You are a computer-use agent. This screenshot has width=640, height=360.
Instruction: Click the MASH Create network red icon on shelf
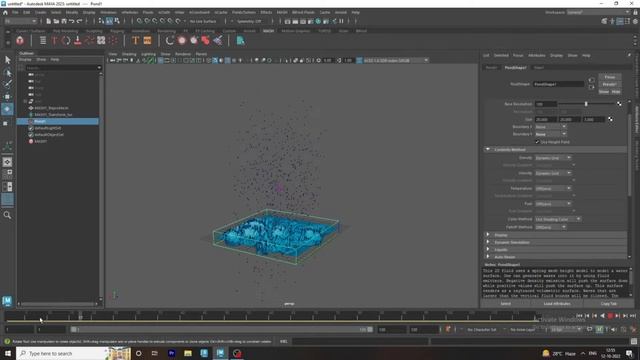[20, 40]
